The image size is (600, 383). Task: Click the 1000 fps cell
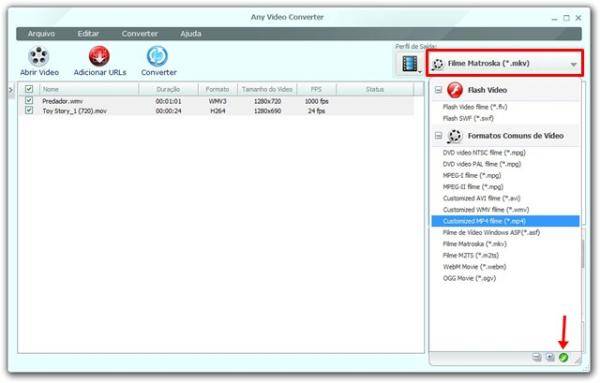[316, 101]
